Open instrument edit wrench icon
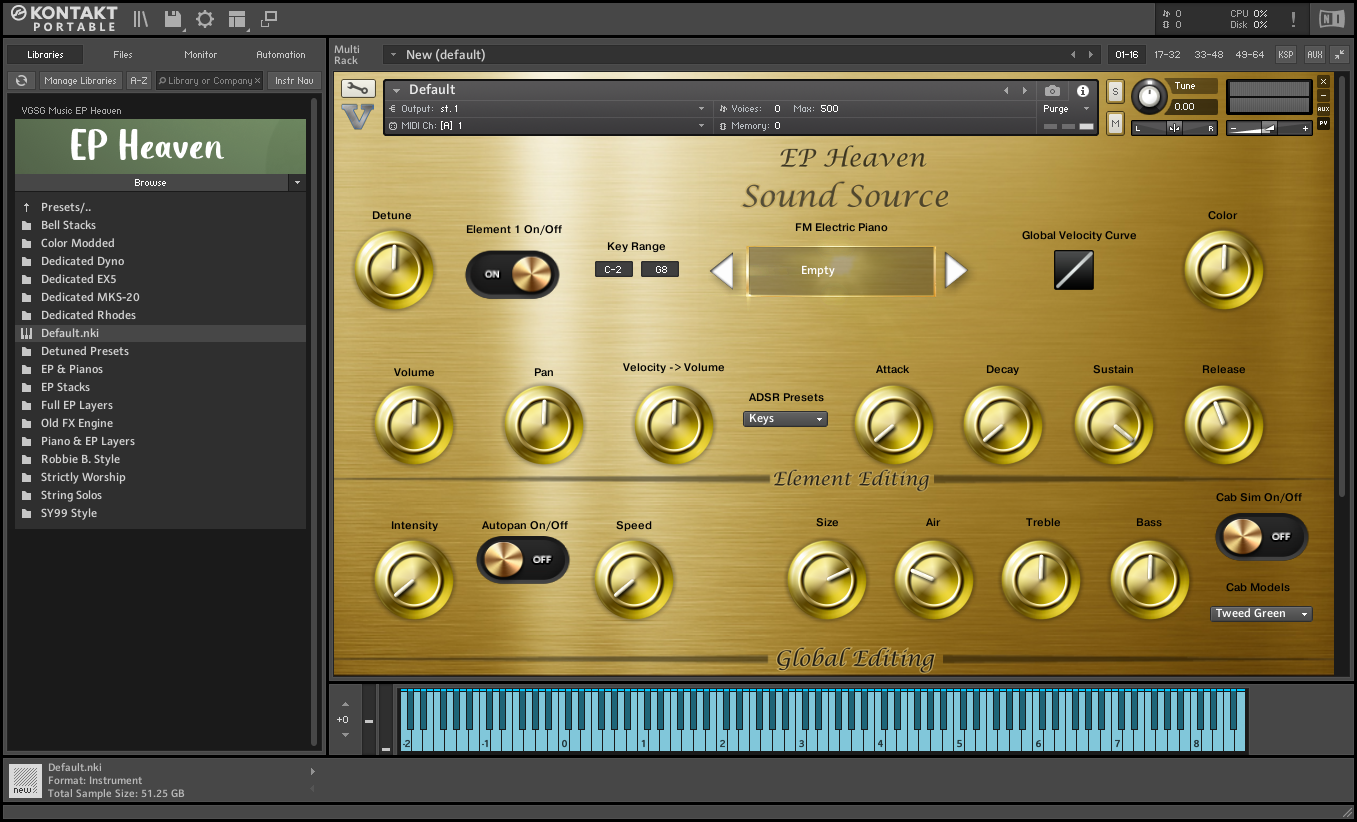 click(x=357, y=89)
